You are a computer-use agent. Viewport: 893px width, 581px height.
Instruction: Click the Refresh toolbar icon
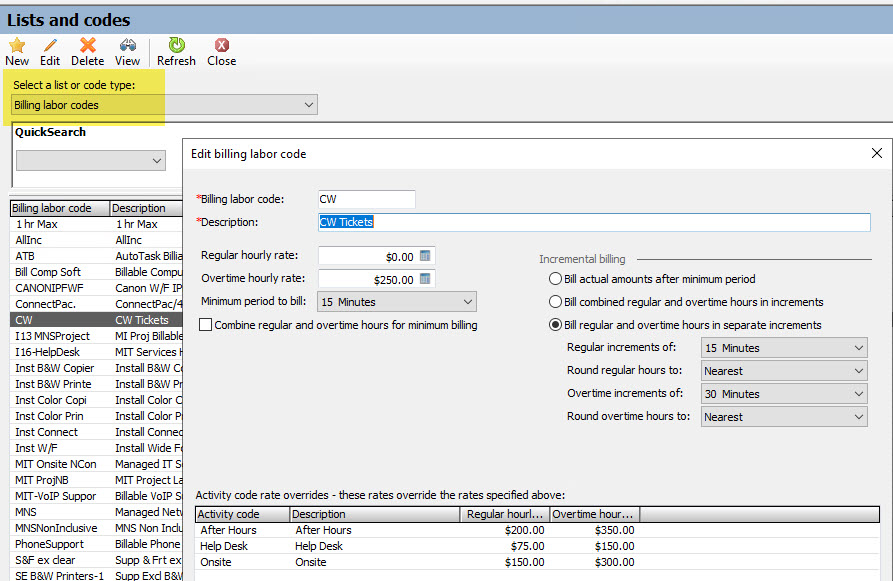[x=177, y=45]
